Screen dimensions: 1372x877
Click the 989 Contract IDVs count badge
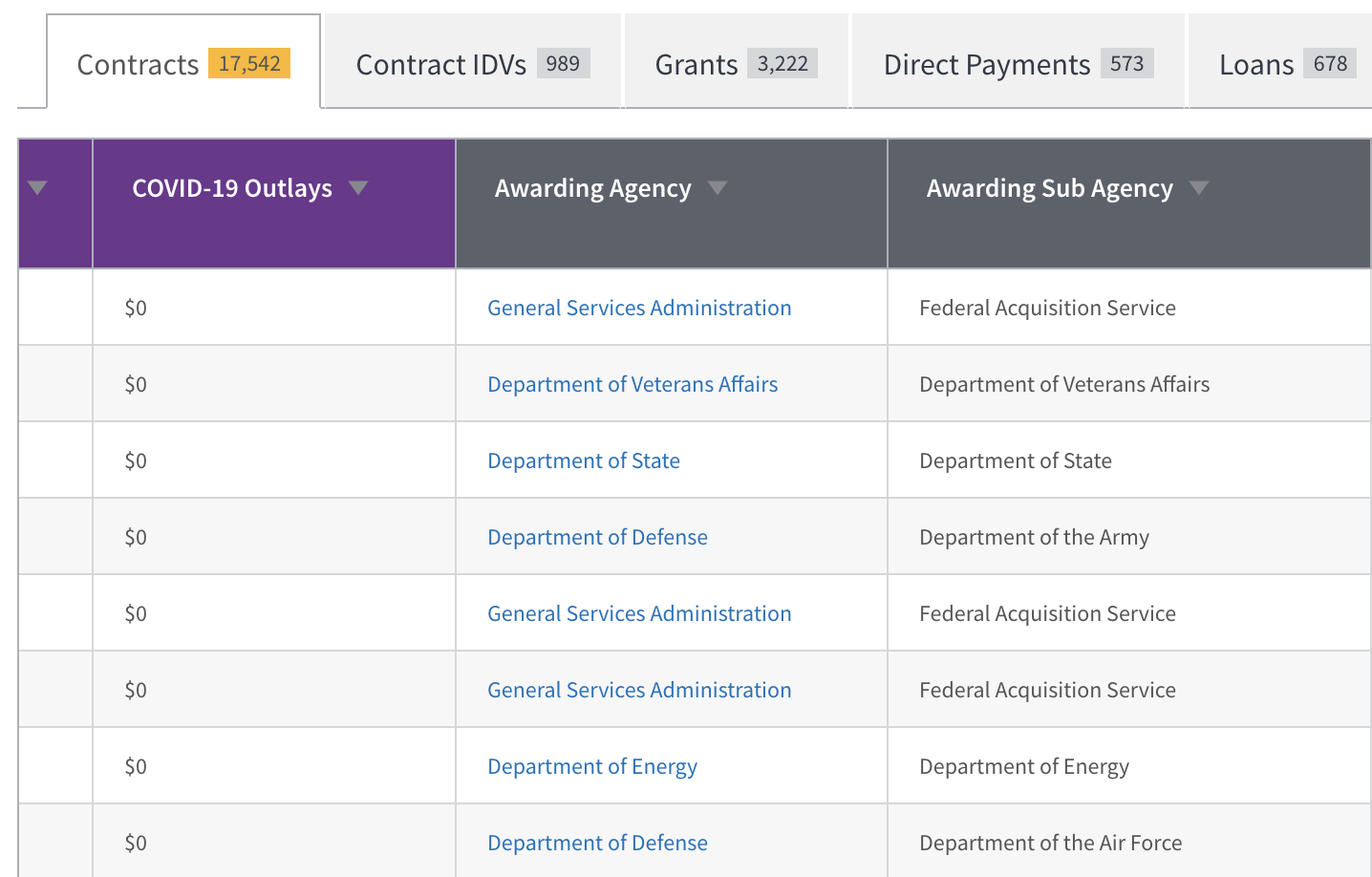(563, 63)
